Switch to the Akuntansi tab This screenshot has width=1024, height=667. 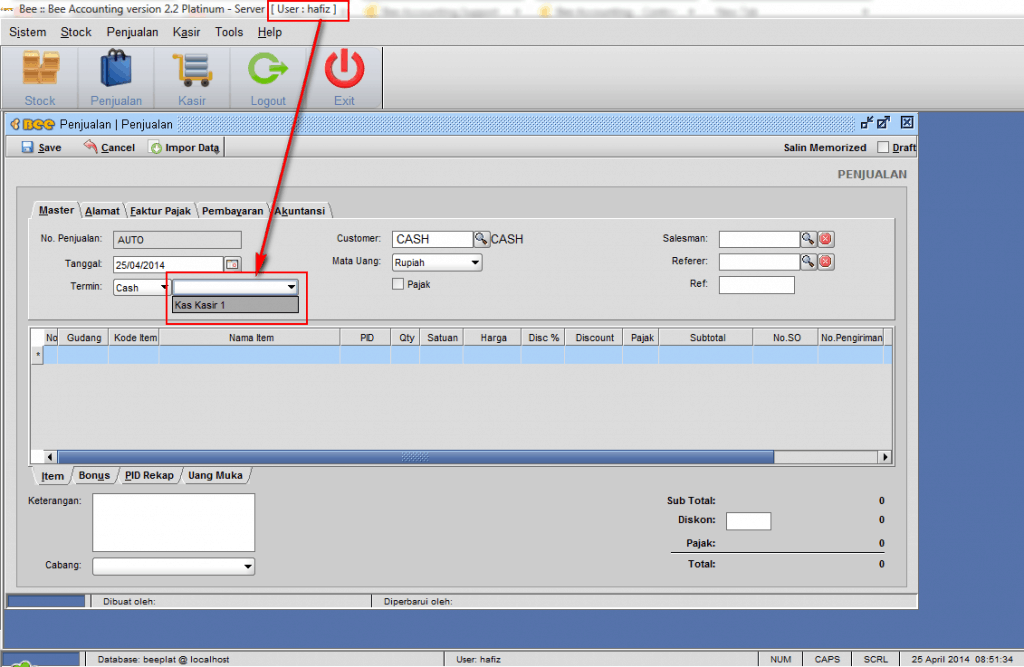pos(299,211)
